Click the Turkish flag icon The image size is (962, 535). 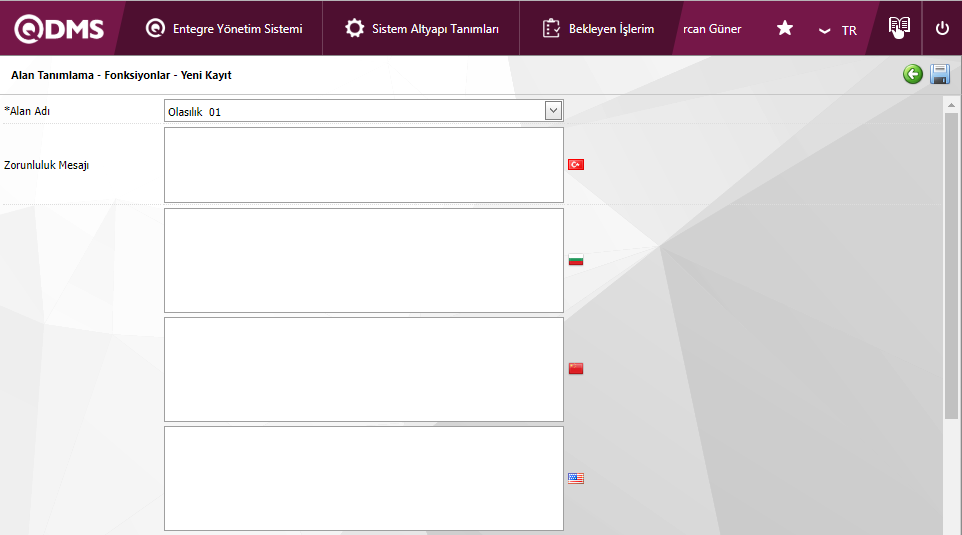pos(576,164)
